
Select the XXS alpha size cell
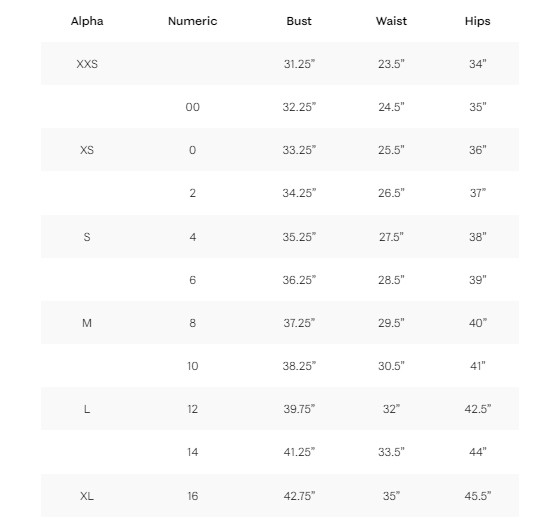tap(87, 64)
